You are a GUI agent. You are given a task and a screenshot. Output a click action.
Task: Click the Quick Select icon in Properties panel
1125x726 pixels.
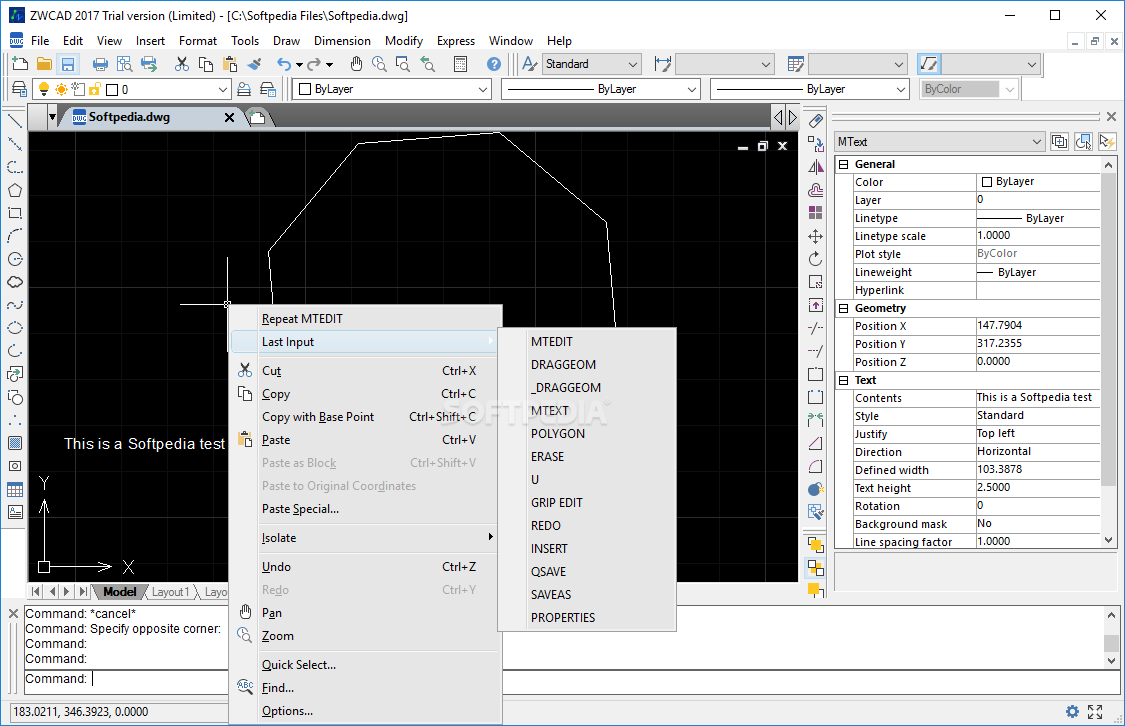pyautogui.click(x=1107, y=142)
